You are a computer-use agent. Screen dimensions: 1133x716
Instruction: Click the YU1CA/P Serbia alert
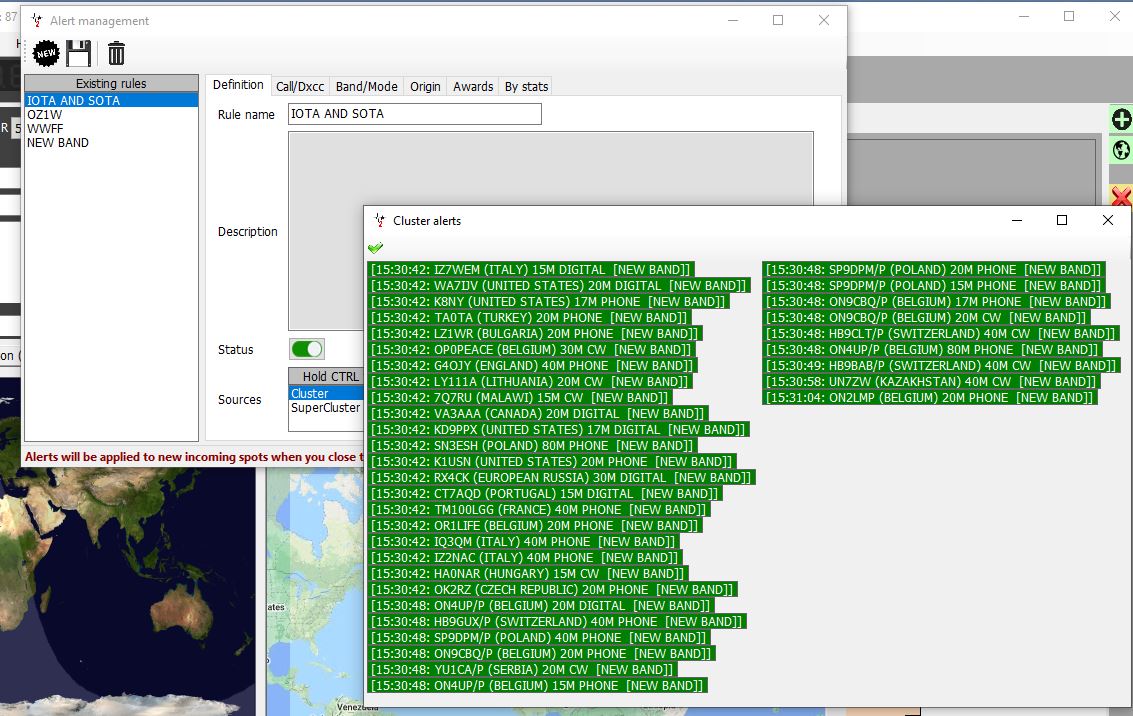(522, 670)
